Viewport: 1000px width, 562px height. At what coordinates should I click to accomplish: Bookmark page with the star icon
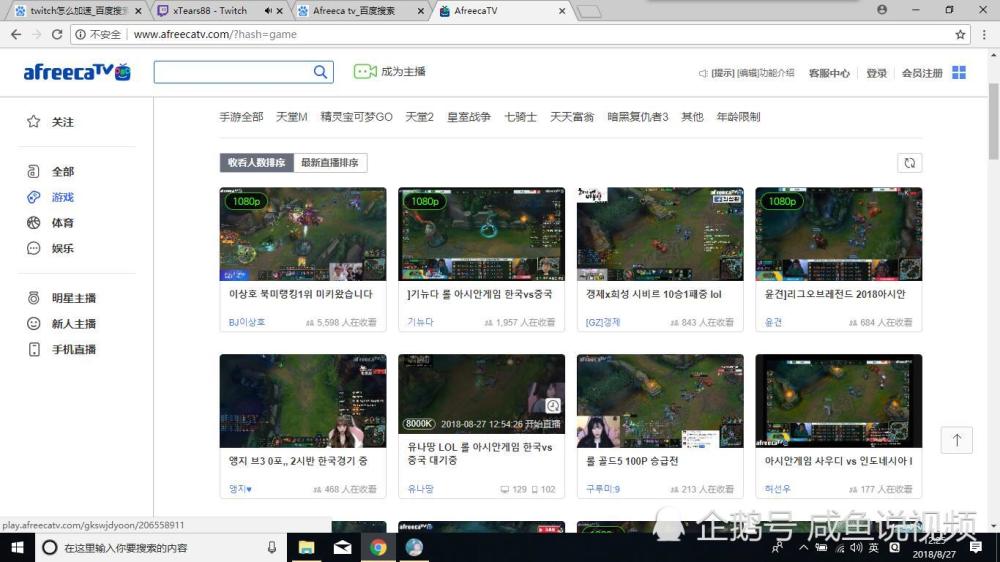tap(960, 34)
